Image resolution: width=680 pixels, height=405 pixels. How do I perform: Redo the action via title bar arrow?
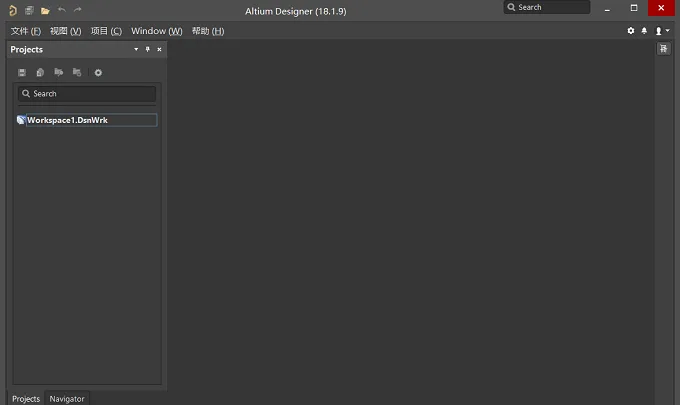point(78,10)
